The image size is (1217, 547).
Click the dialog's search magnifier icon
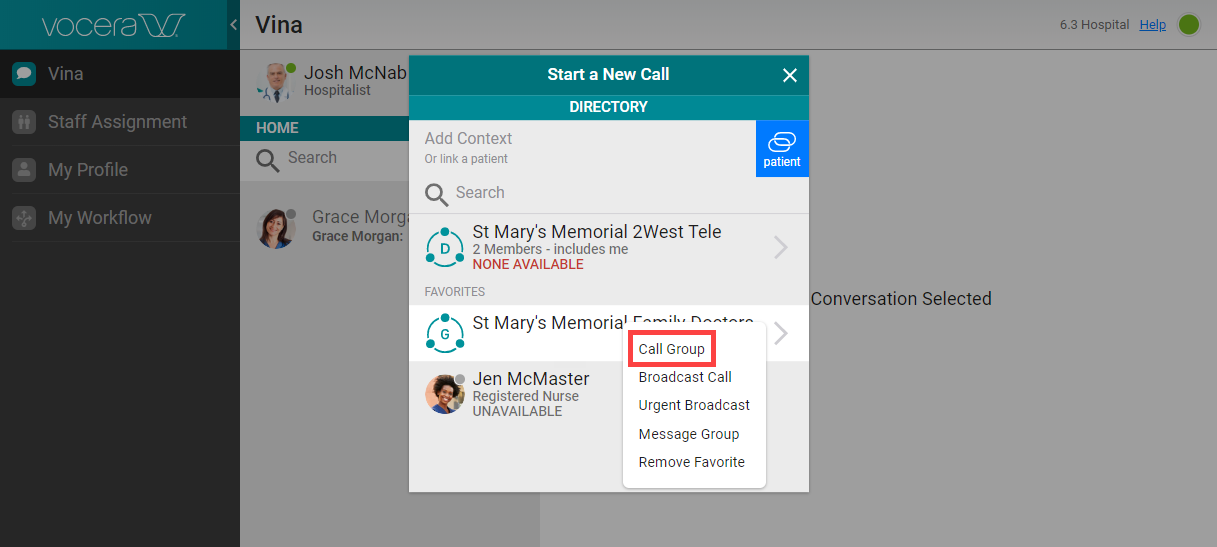click(x=436, y=194)
